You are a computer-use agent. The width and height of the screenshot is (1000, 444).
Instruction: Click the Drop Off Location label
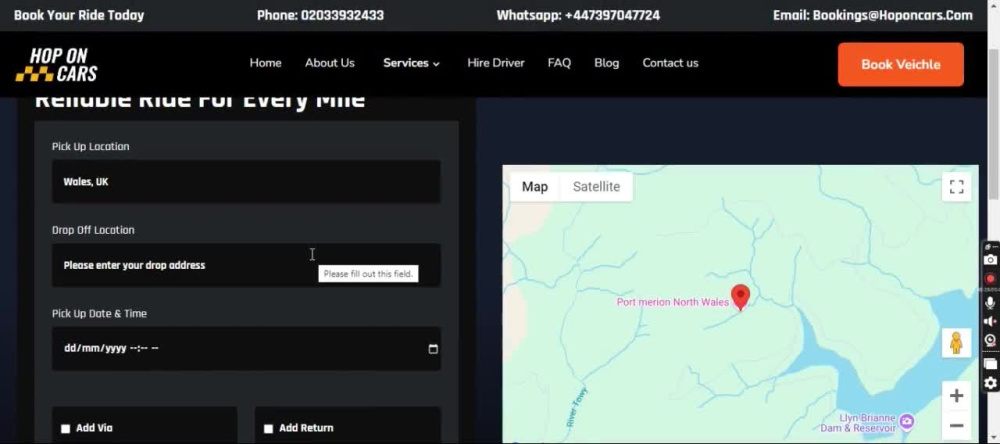click(93, 230)
